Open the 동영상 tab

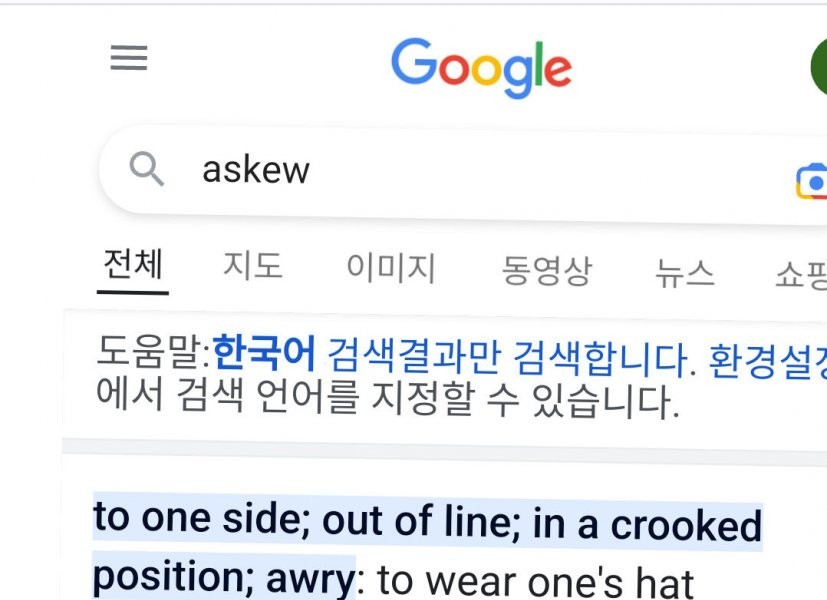(546, 270)
